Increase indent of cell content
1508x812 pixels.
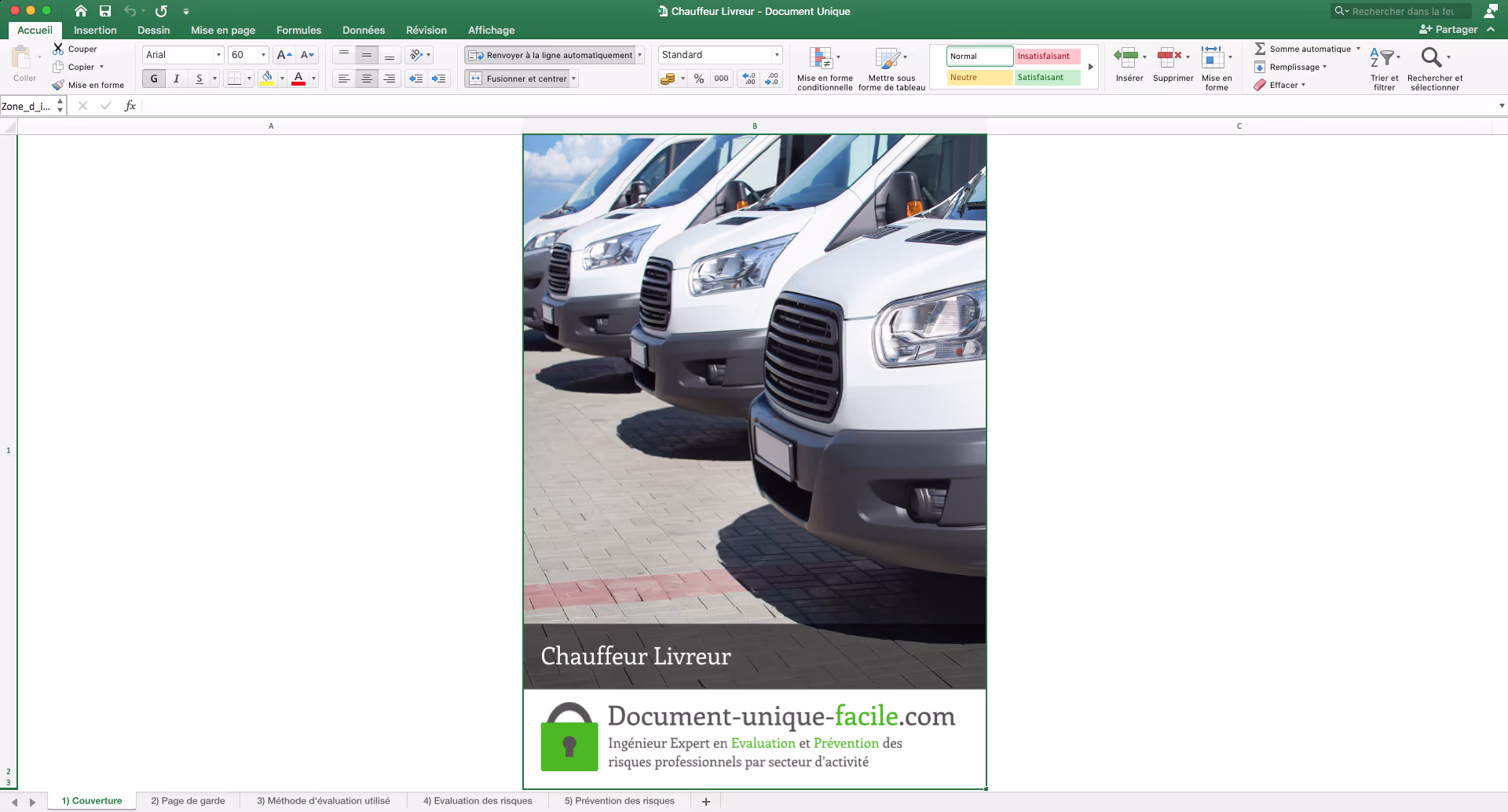438,79
